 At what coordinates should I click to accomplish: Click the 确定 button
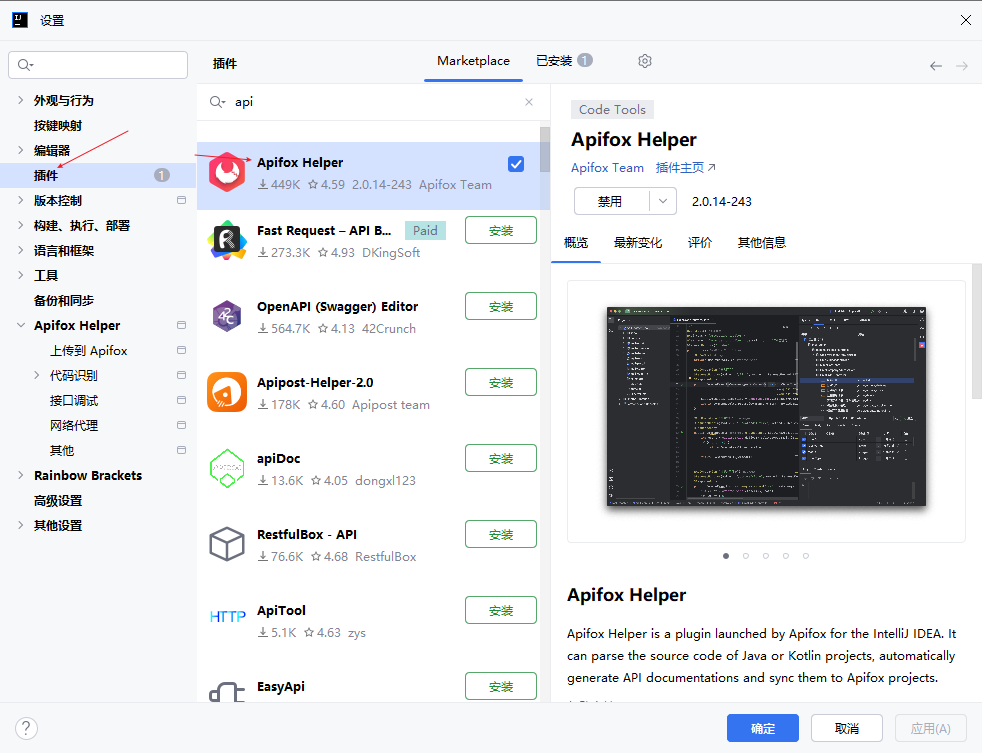coord(763,728)
